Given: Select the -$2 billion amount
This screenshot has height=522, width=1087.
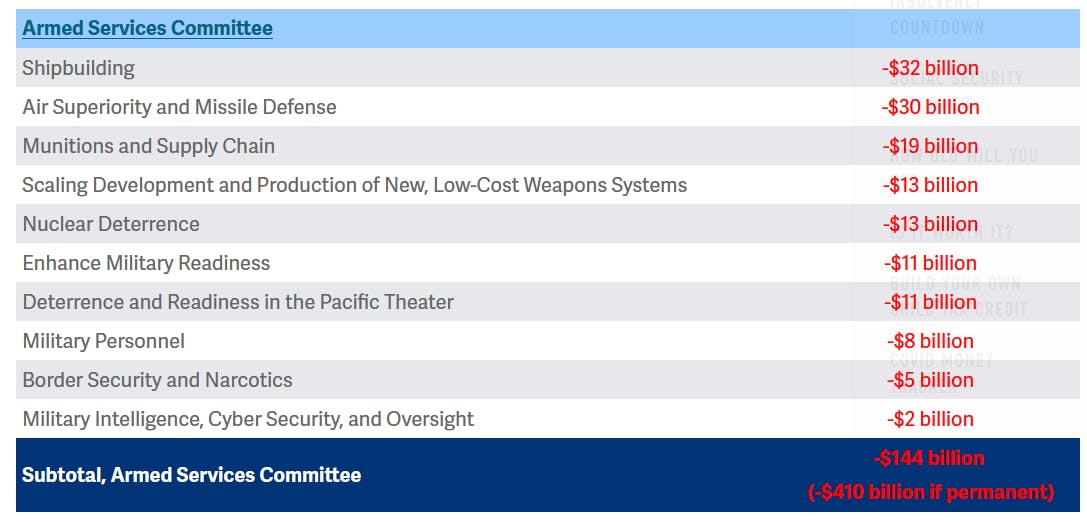Looking at the screenshot, I should tap(930, 419).
